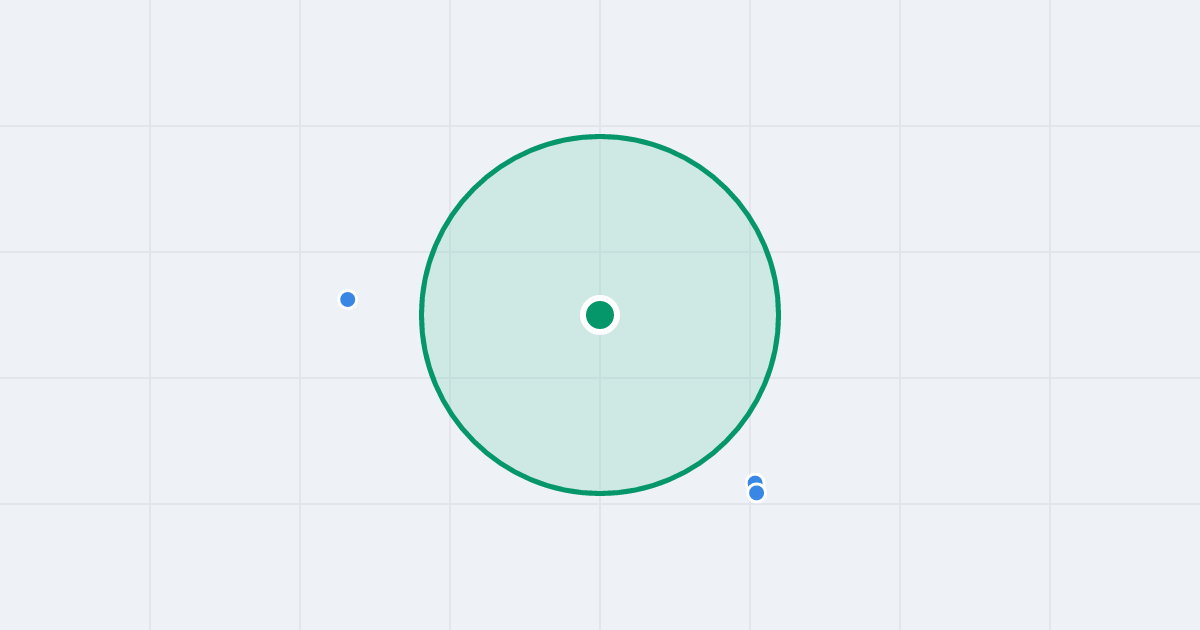This screenshot has height=630, width=1200.
Task: Click the topmost point of the green circle outline
Action: 600,136
